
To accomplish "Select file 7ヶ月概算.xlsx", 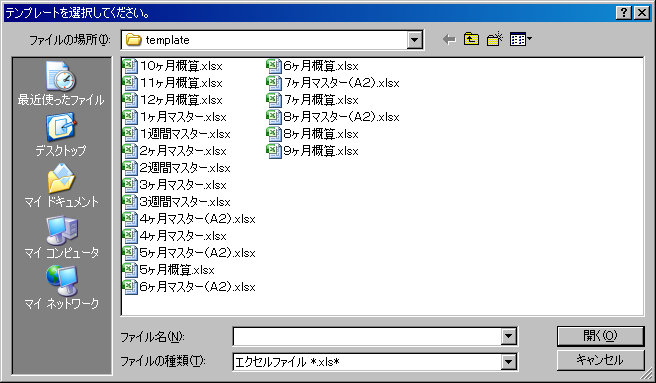I will coord(313,100).
